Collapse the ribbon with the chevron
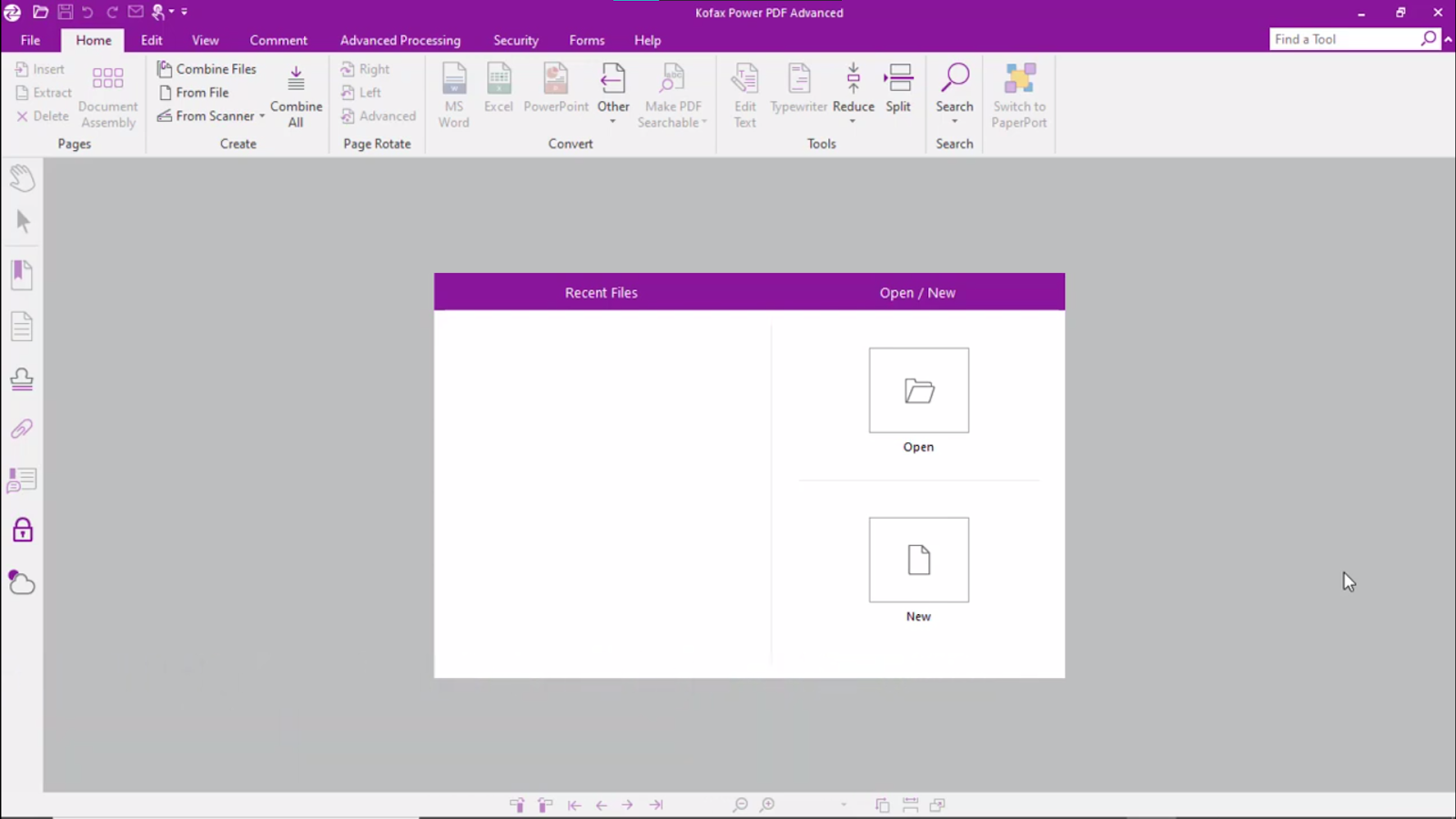The height and width of the screenshot is (819, 1456). [x=1448, y=39]
